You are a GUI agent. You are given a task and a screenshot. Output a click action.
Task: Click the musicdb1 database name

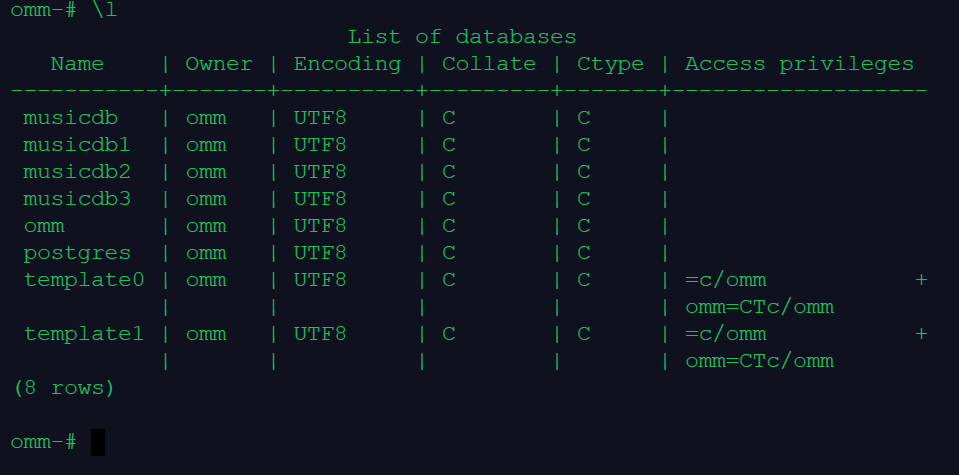click(x=77, y=145)
